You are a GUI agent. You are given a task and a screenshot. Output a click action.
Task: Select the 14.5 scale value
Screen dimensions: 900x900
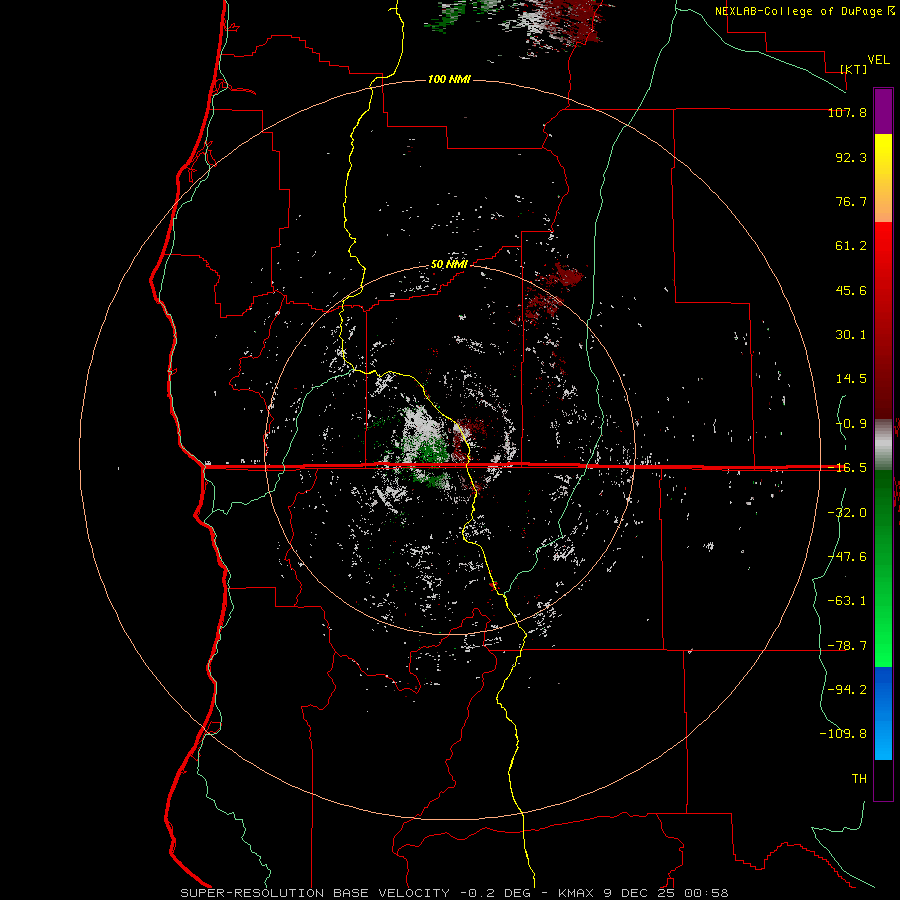click(851, 379)
